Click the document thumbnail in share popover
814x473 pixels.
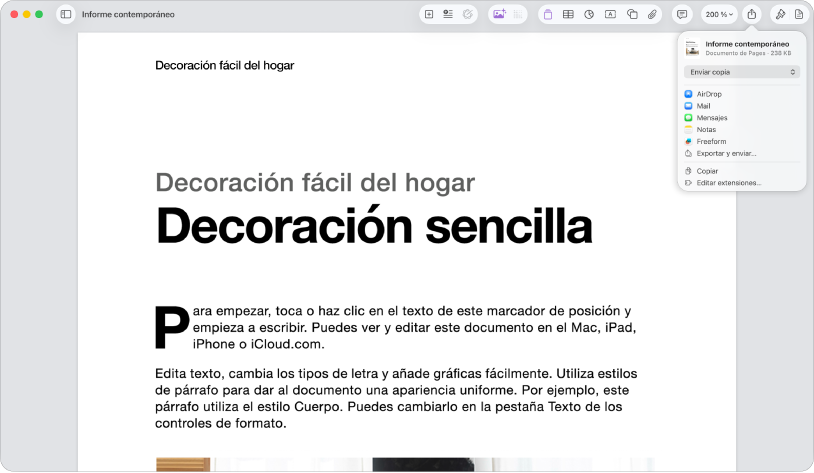tap(692, 48)
